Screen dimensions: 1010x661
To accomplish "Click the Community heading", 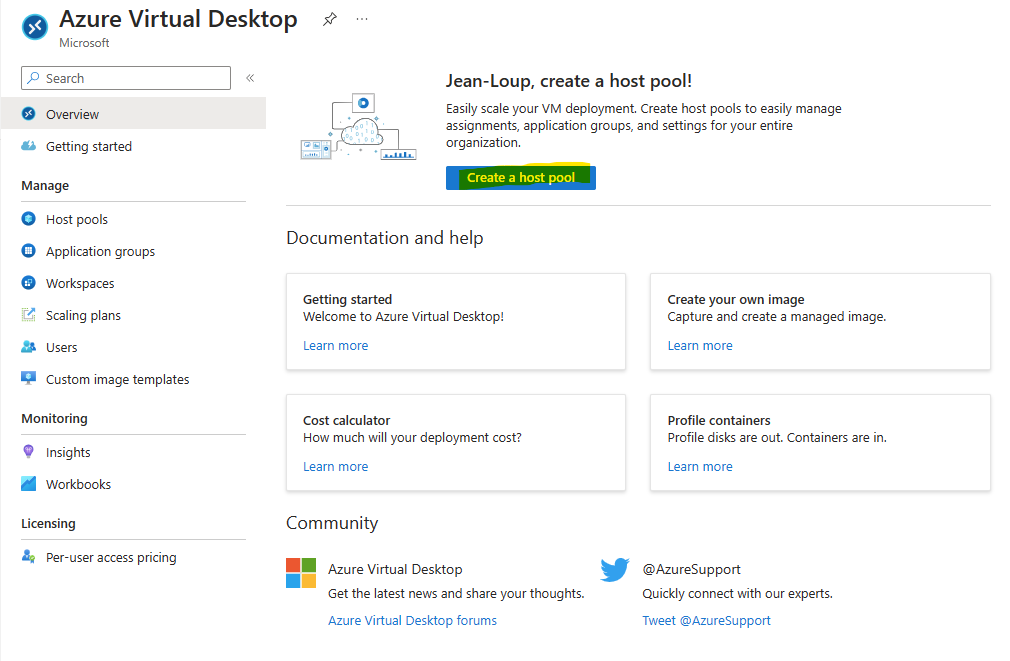I will pos(332,522).
